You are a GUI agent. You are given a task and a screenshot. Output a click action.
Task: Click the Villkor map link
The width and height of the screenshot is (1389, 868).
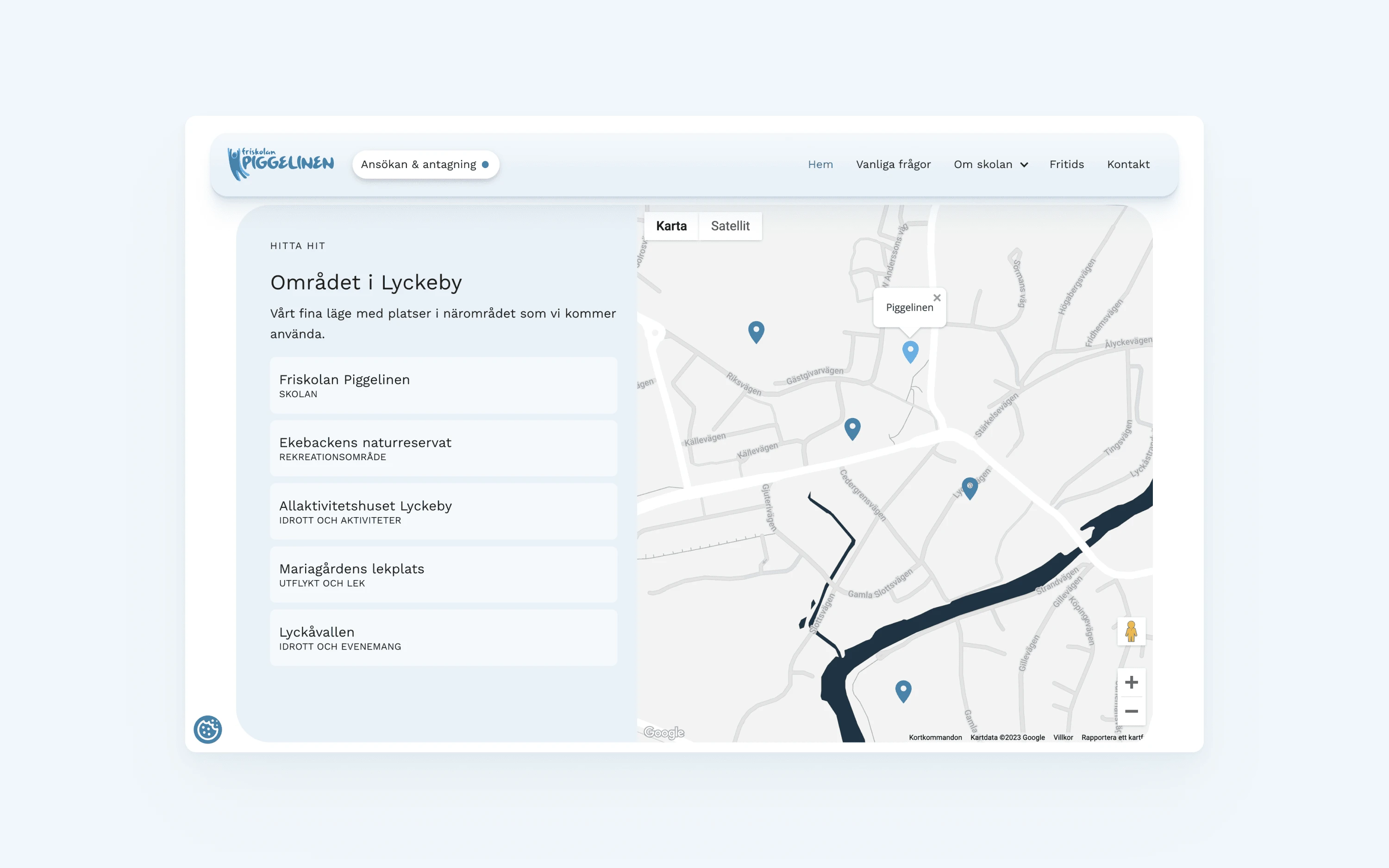[x=1063, y=737]
